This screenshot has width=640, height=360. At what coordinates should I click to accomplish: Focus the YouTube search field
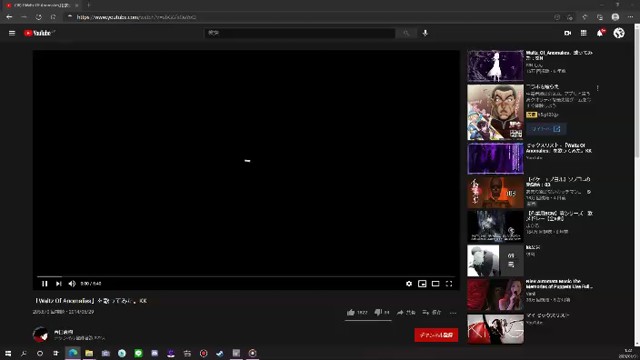coord(300,33)
